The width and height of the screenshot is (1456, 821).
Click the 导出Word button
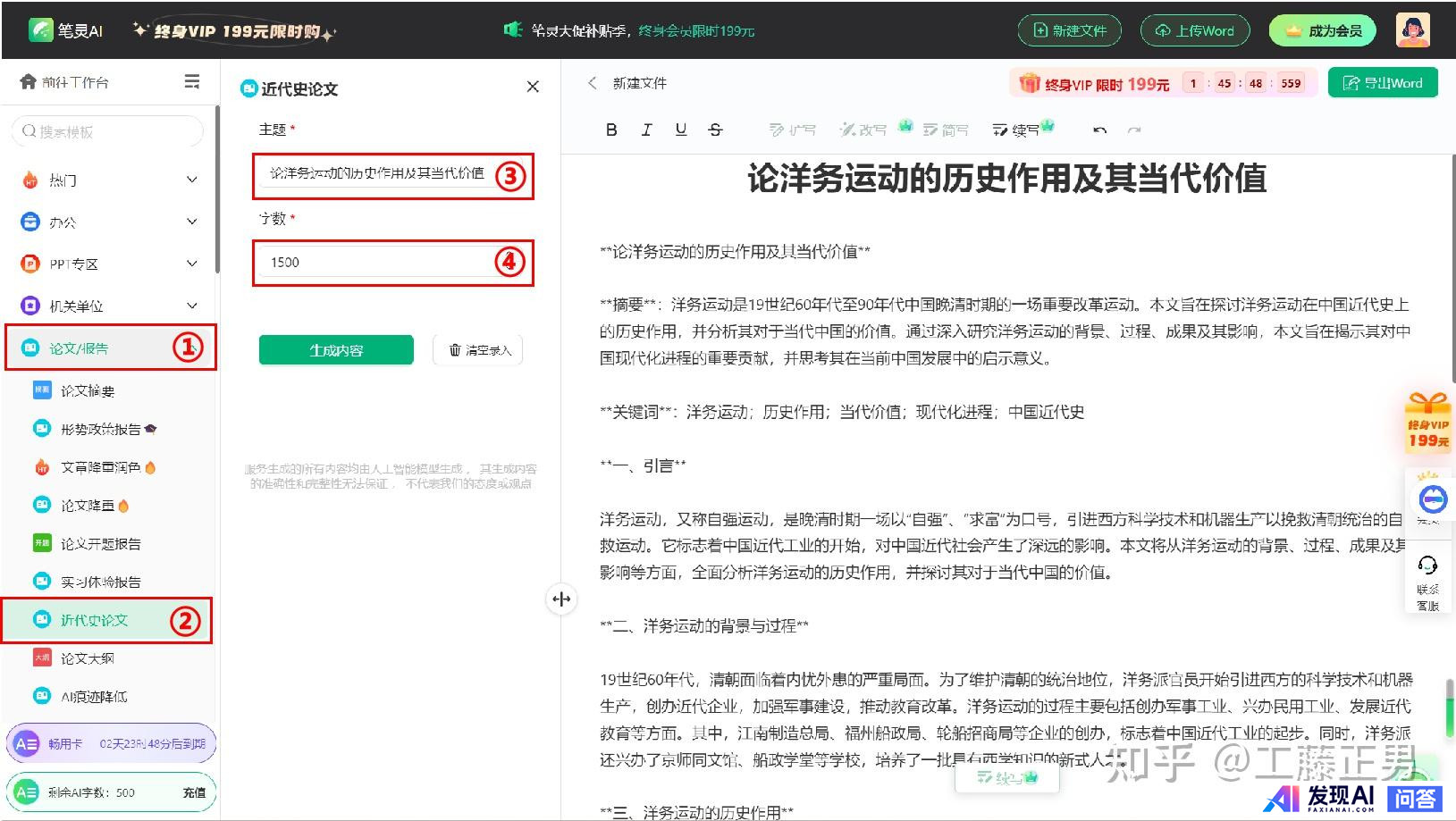pos(1382,83)
